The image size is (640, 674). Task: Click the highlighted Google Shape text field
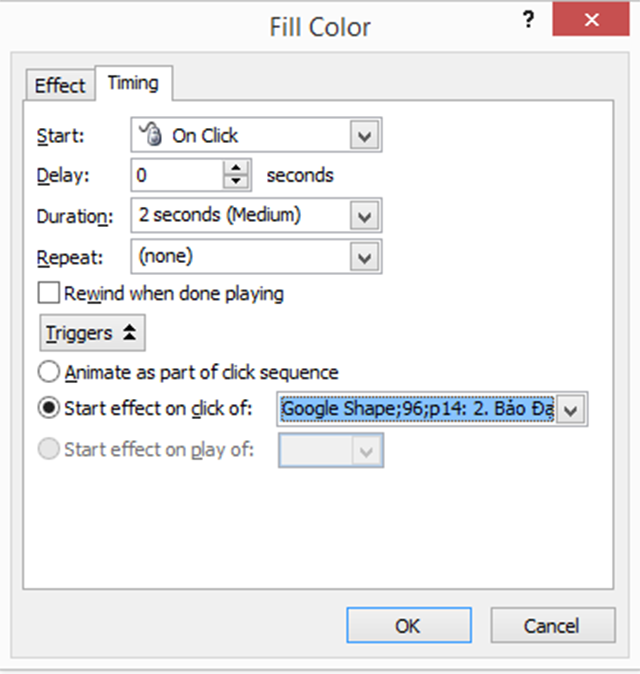(x=417, y=409)
